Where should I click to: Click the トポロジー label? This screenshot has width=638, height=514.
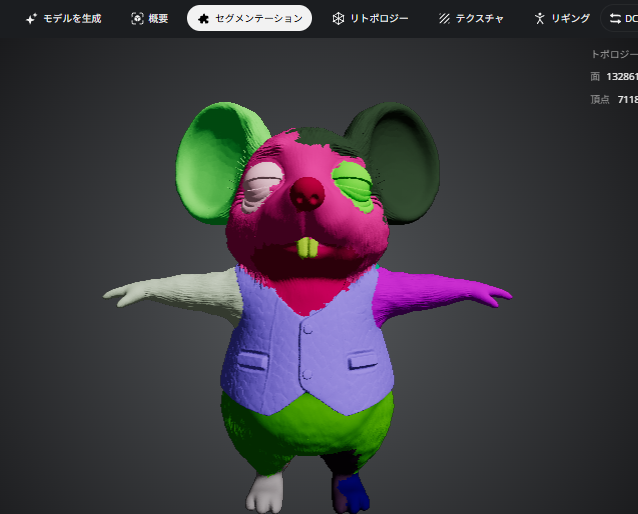click(614, 54)
